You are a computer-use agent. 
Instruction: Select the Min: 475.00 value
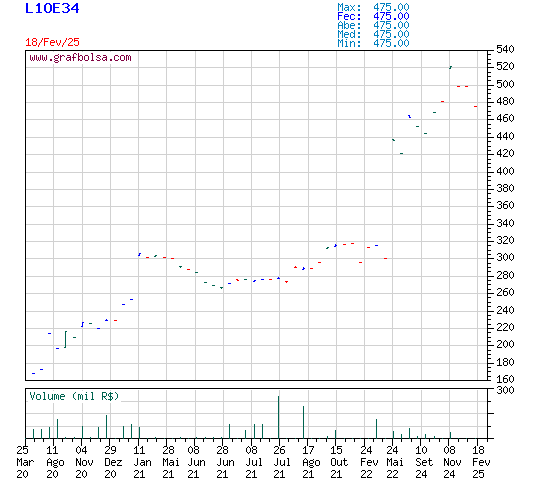click(373, 43)
